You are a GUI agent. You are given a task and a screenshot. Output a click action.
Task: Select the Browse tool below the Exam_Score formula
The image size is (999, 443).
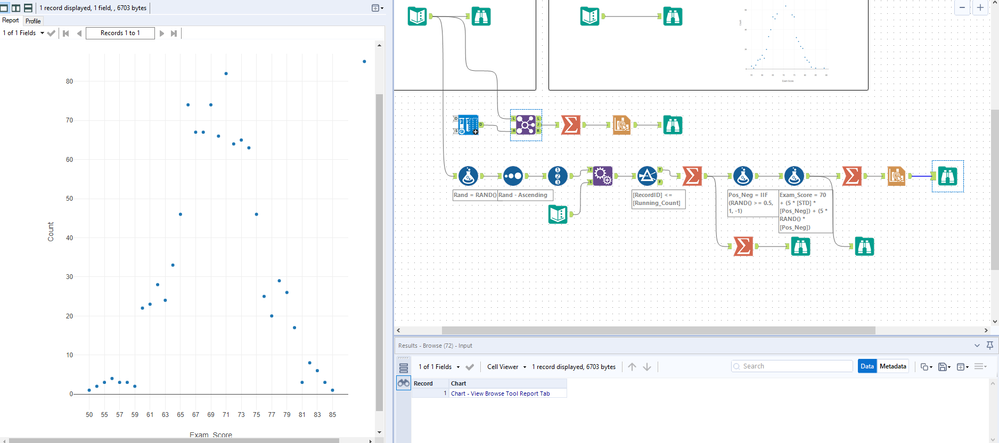[864, 246]
